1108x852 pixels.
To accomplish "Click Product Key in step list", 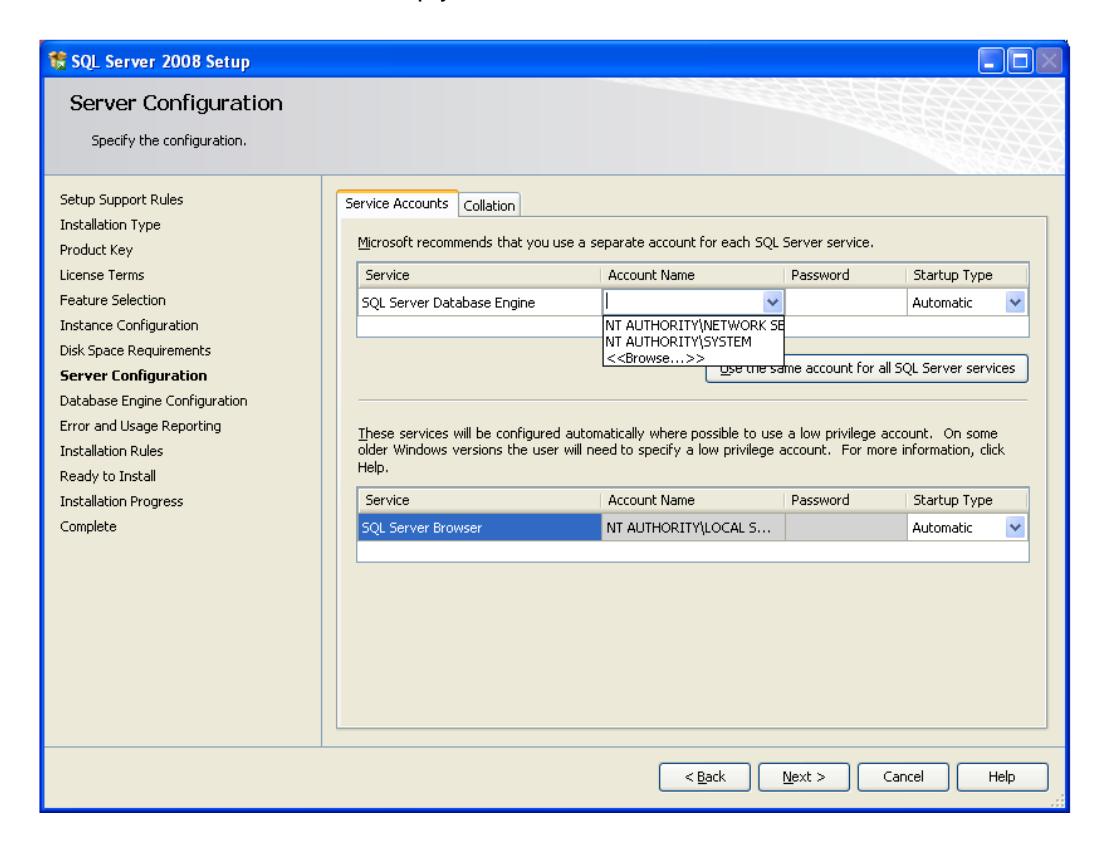I will tap(96, 250).
